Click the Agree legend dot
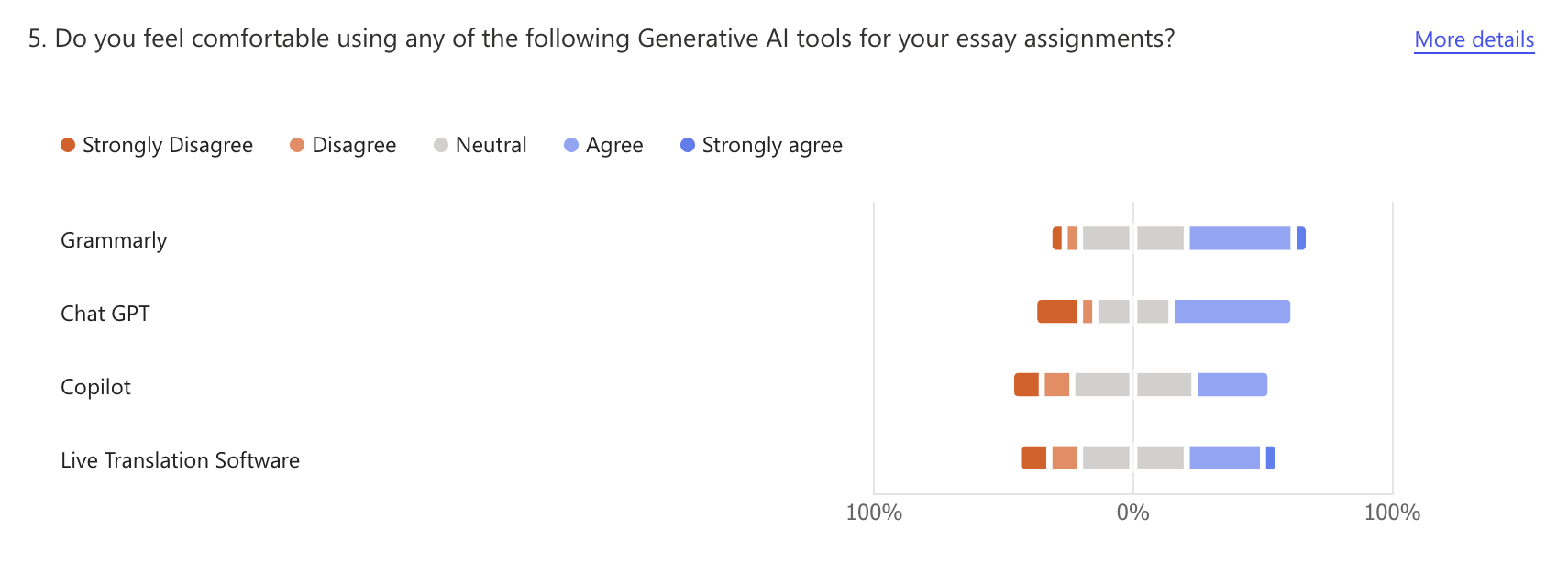 tap(571, 145)
